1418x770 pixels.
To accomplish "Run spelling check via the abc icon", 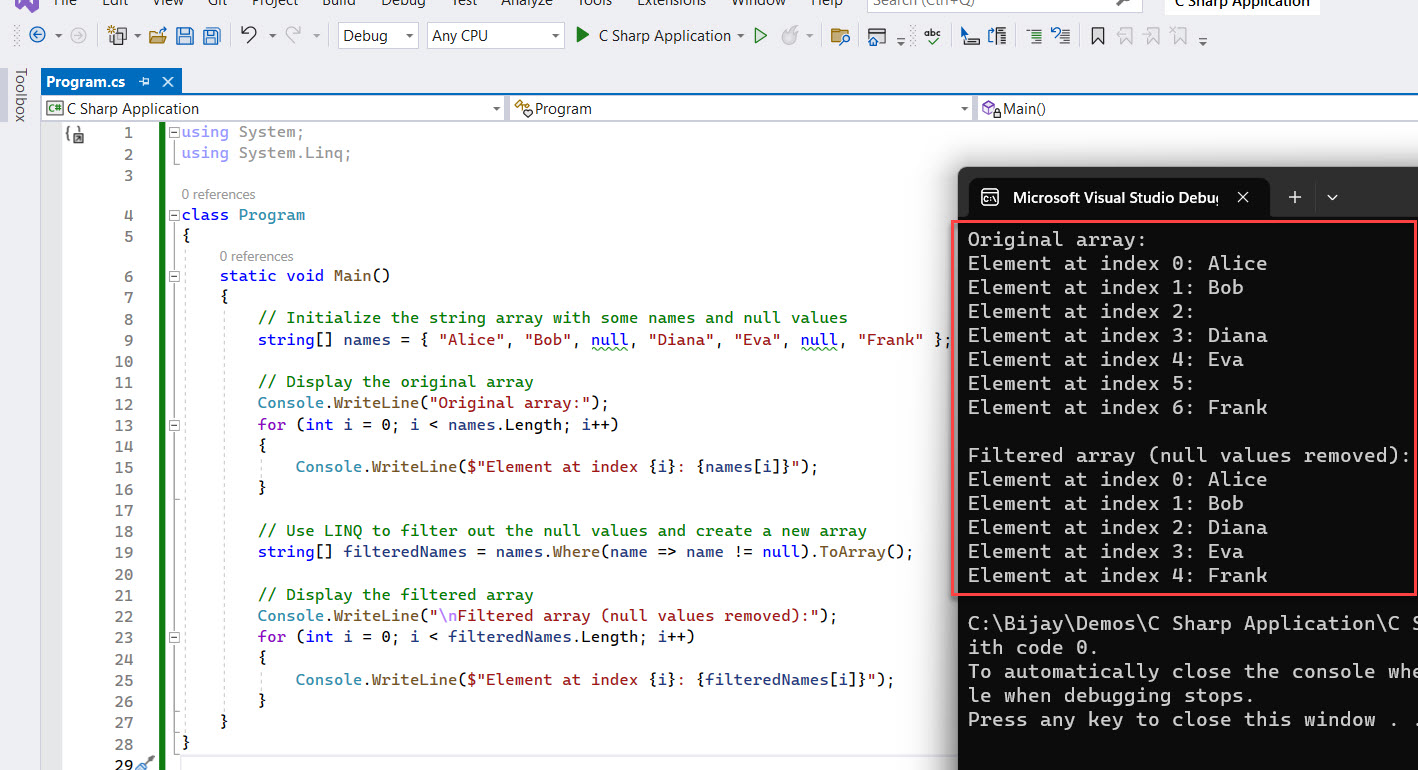I will pyautogui.click(x=930, y=36).
